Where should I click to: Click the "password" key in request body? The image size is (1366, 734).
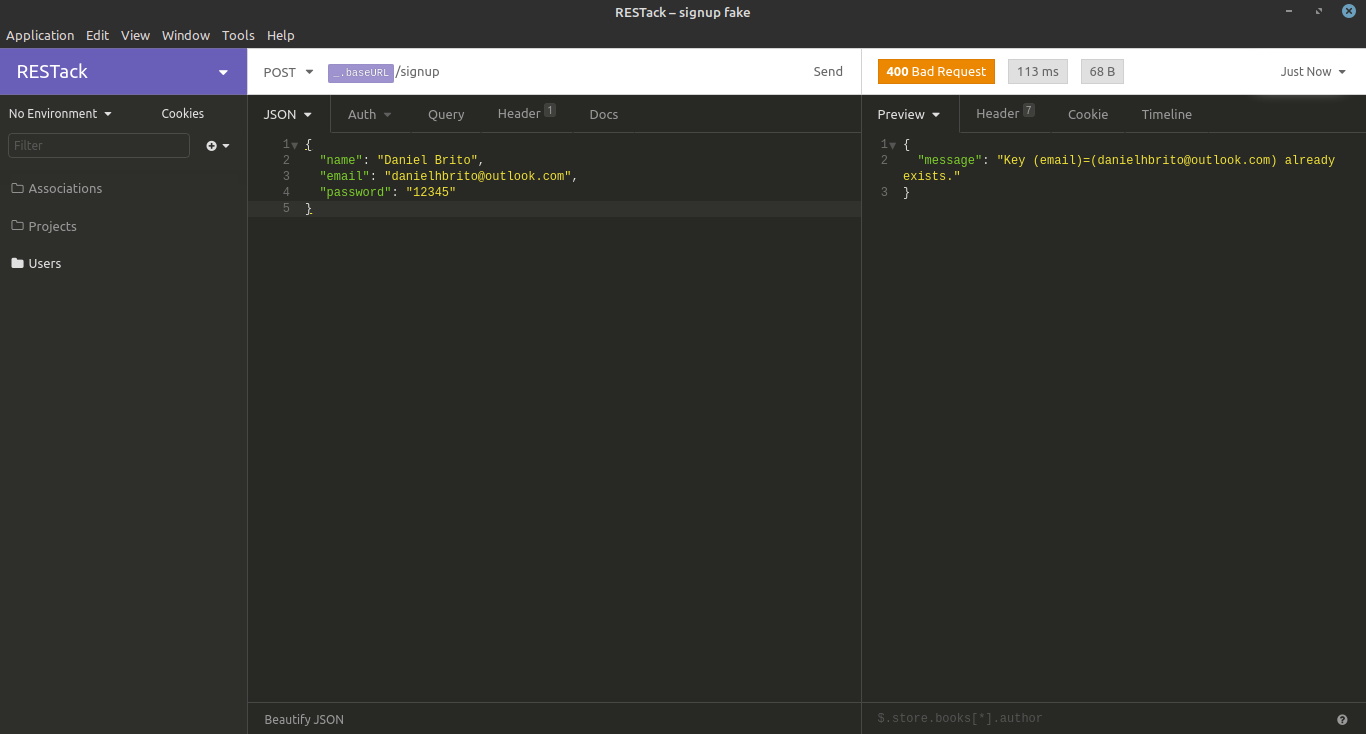[355, 192]
